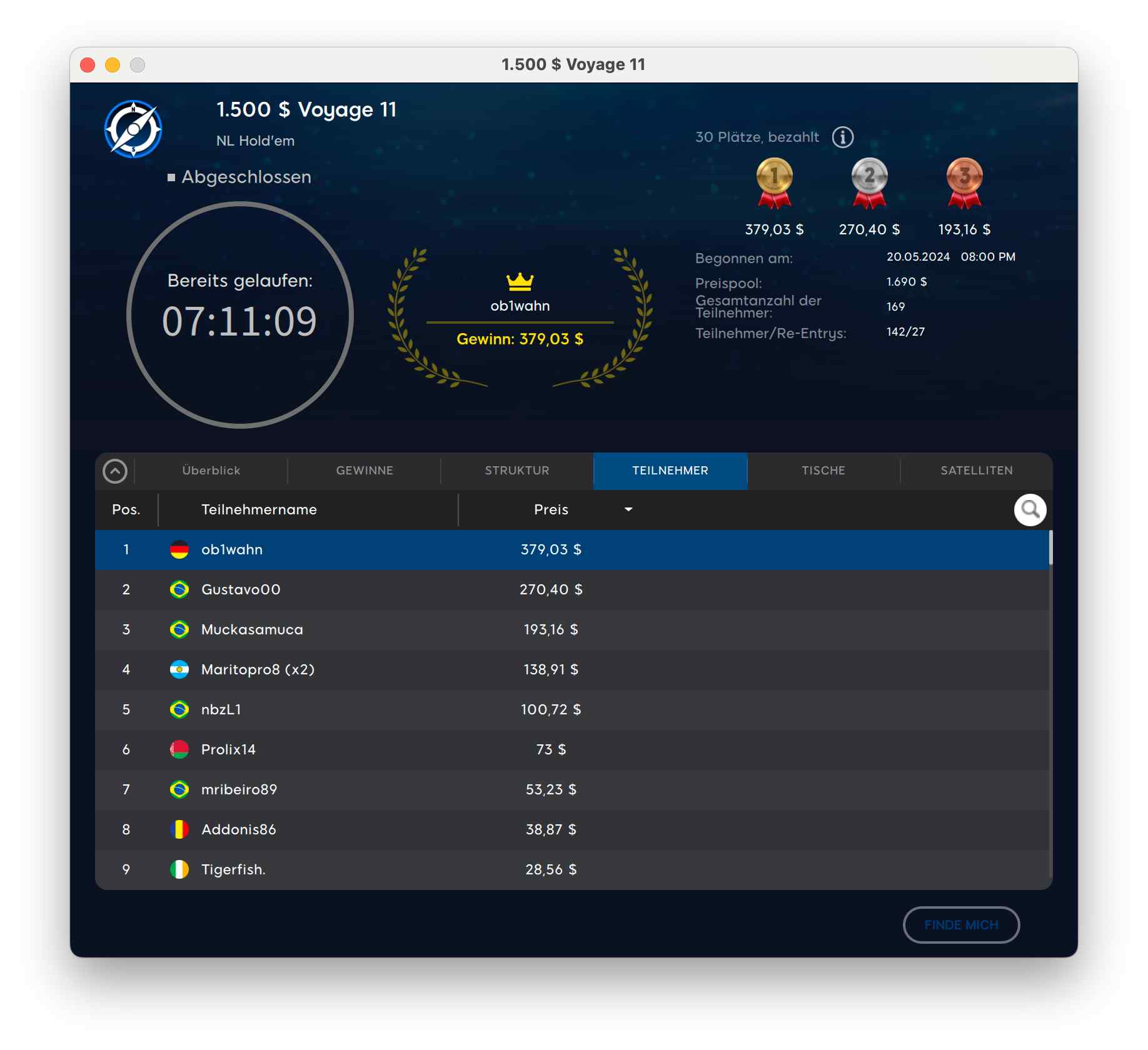Switch to the GEWINNE tab
Screen dimensions: 1148x1050
pos(365,471)
